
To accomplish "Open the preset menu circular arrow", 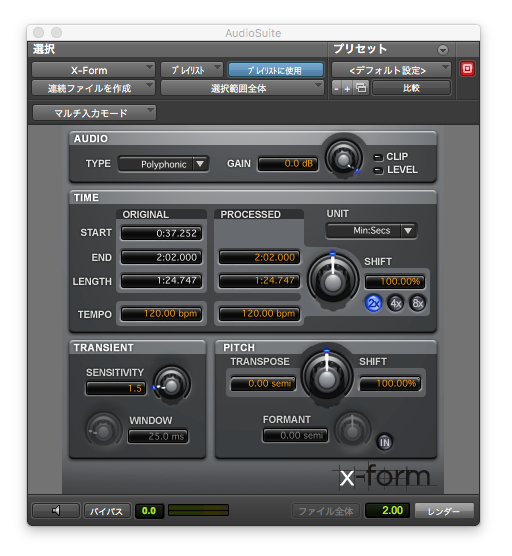I will pos(443,50).
